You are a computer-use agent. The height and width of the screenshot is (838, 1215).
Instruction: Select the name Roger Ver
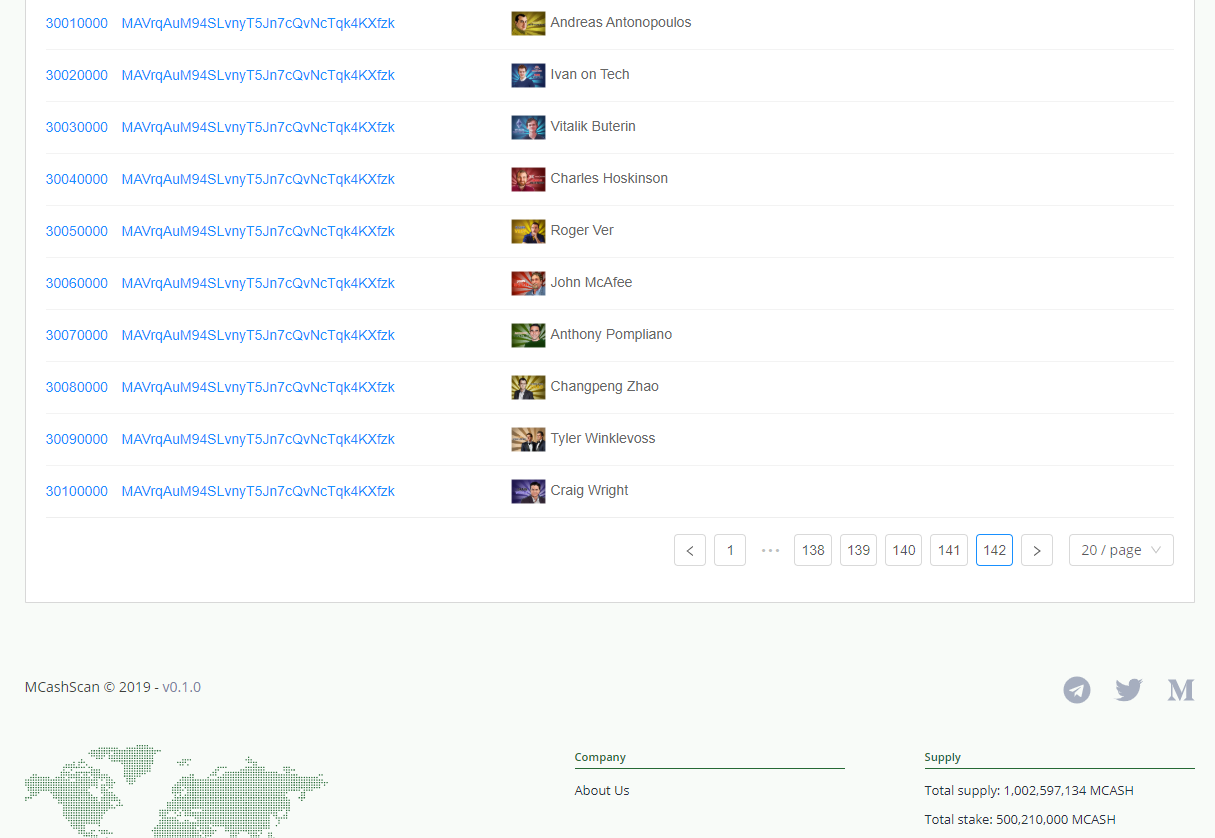[582, 230]
